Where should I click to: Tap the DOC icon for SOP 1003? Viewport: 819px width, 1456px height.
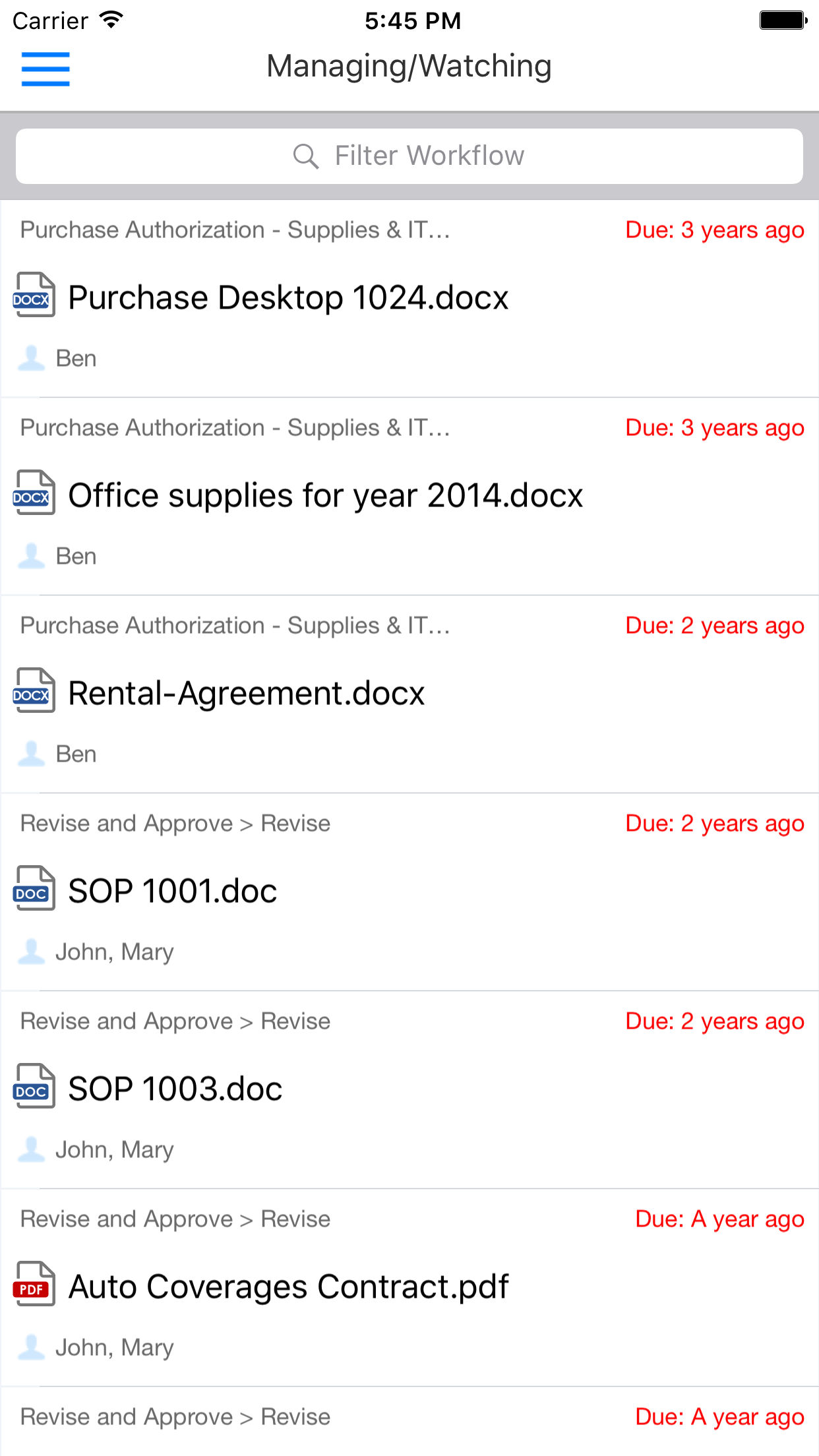[34, 1086]
